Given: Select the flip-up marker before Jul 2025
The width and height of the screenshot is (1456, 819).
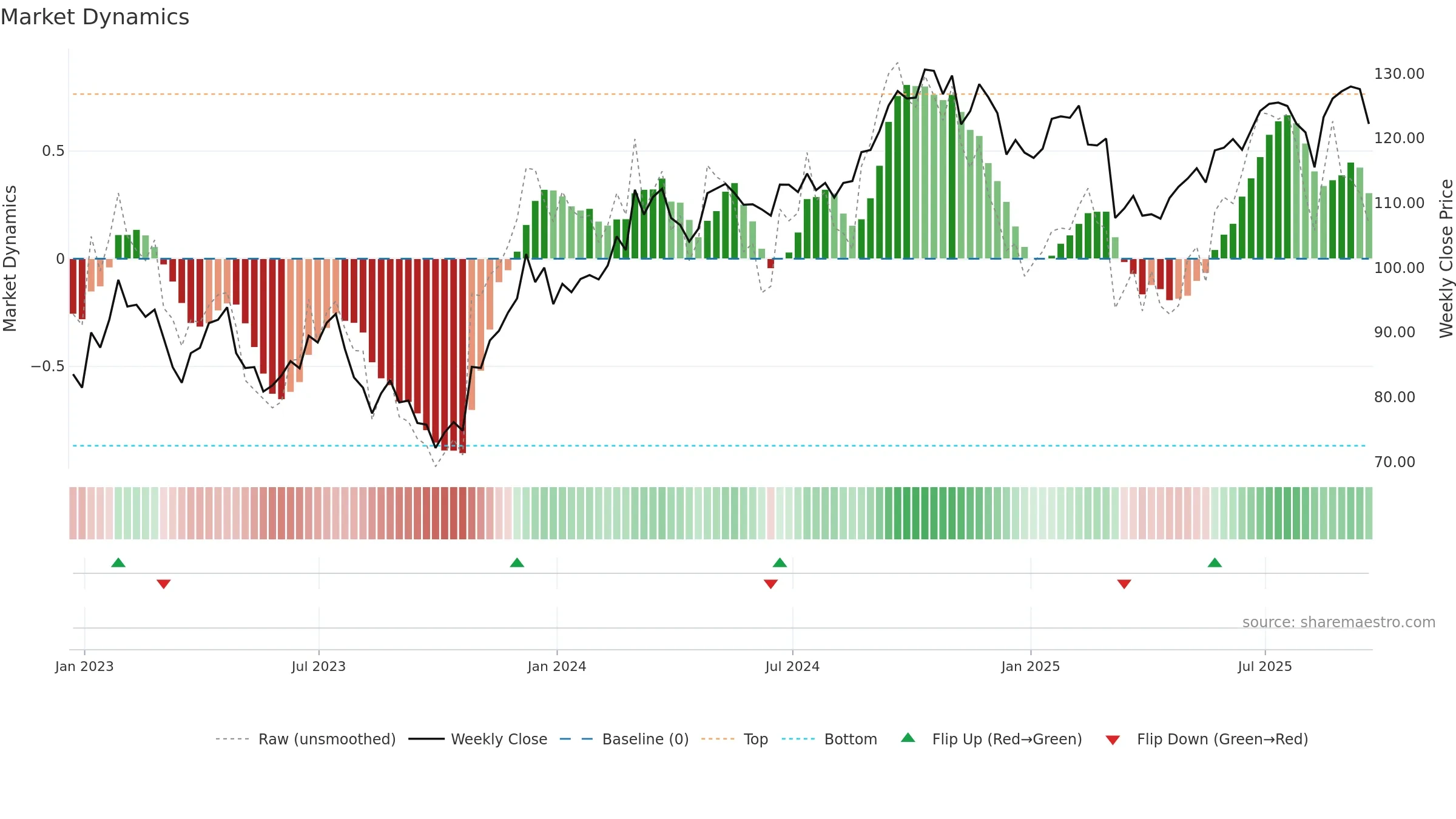Looking at the screenshot, I should click(1215, 562).
